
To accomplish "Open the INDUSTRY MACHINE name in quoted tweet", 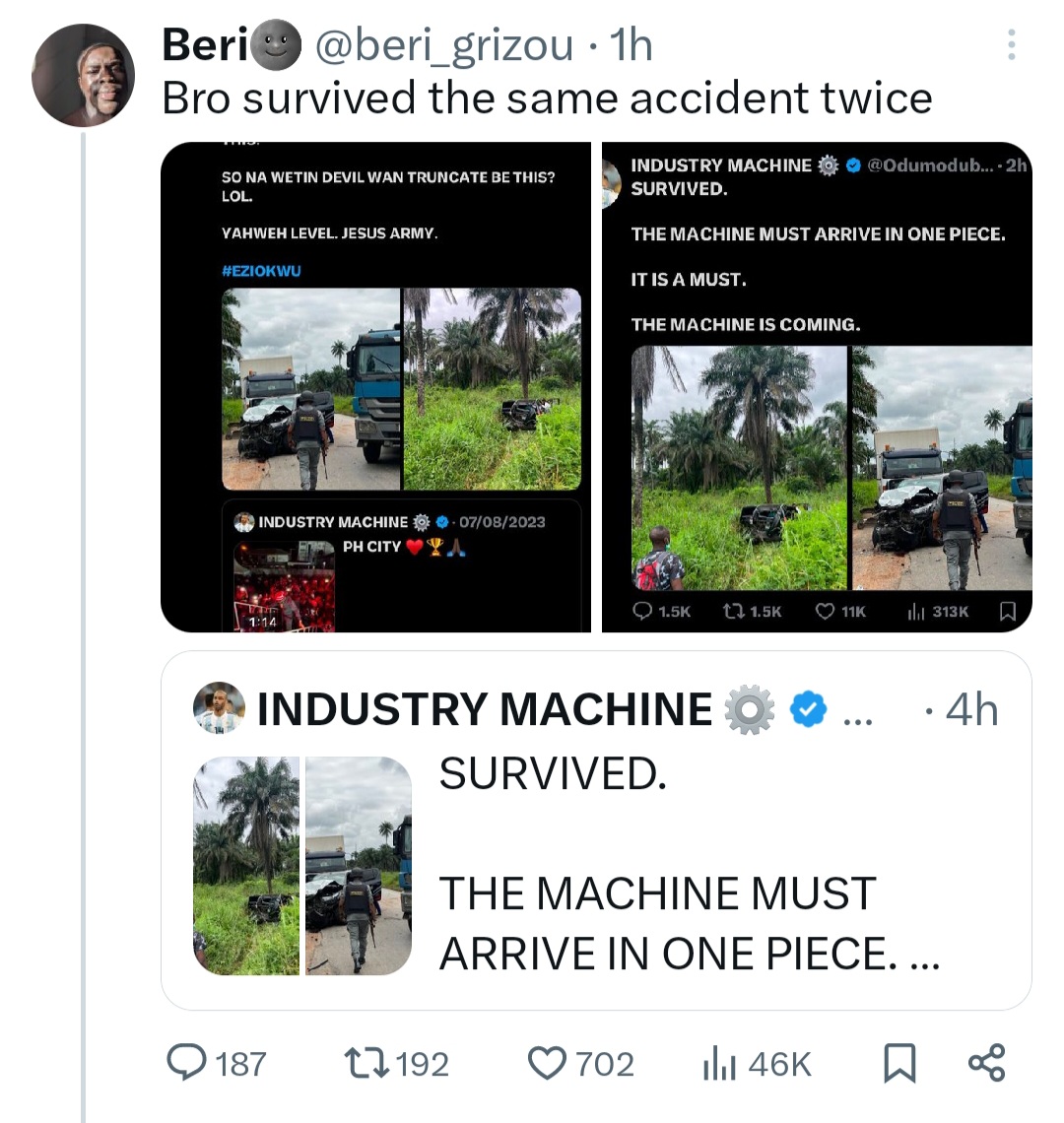I will click(x=484, y=709).
